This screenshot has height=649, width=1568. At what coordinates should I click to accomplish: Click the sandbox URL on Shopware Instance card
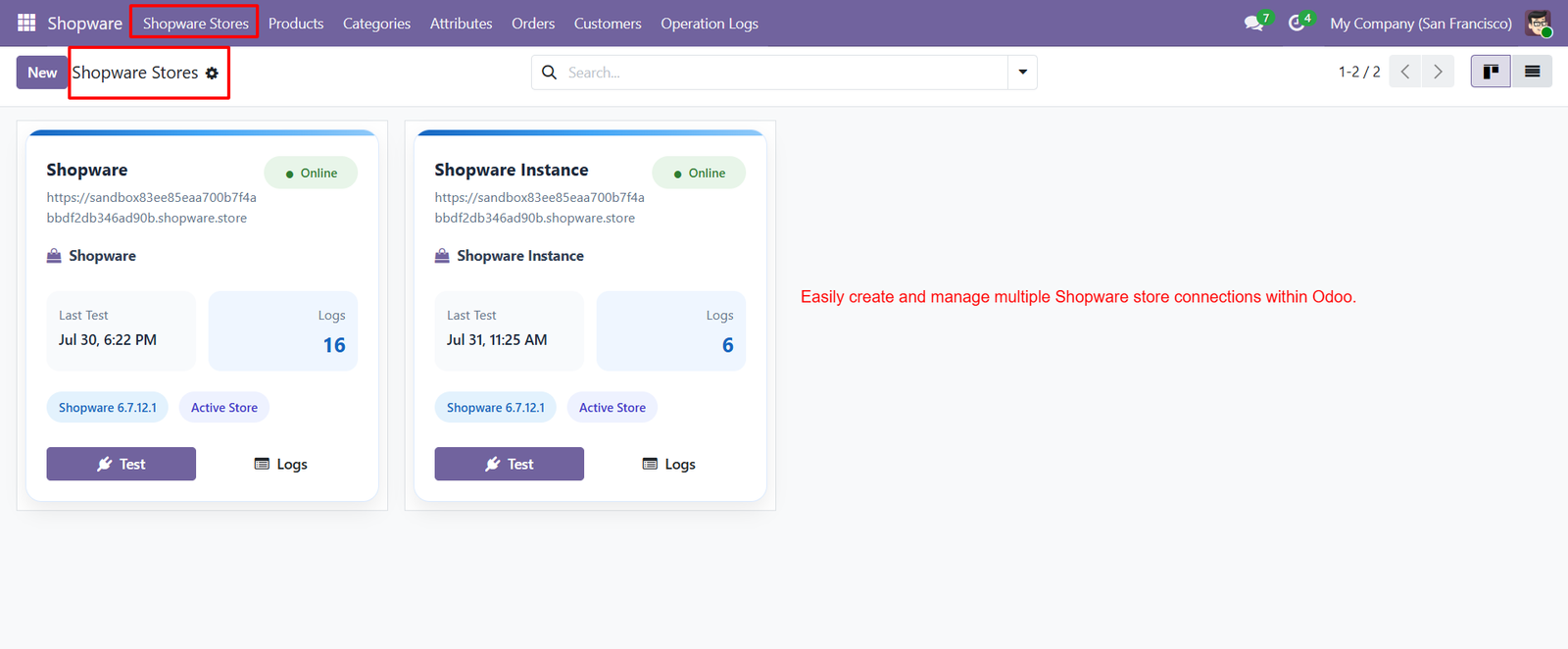tap(540, 208)
